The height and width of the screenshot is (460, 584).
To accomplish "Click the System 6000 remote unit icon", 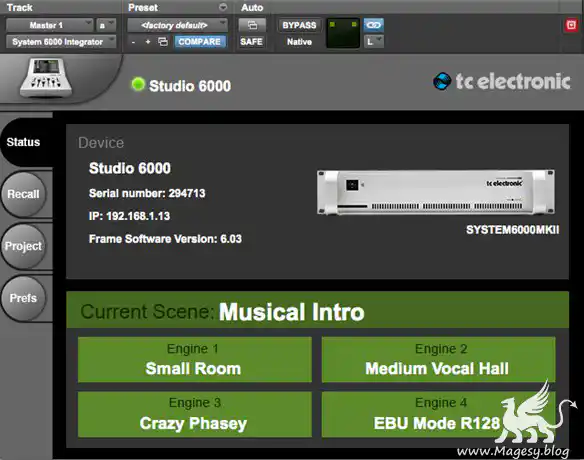I will click(x=46, y=77).
